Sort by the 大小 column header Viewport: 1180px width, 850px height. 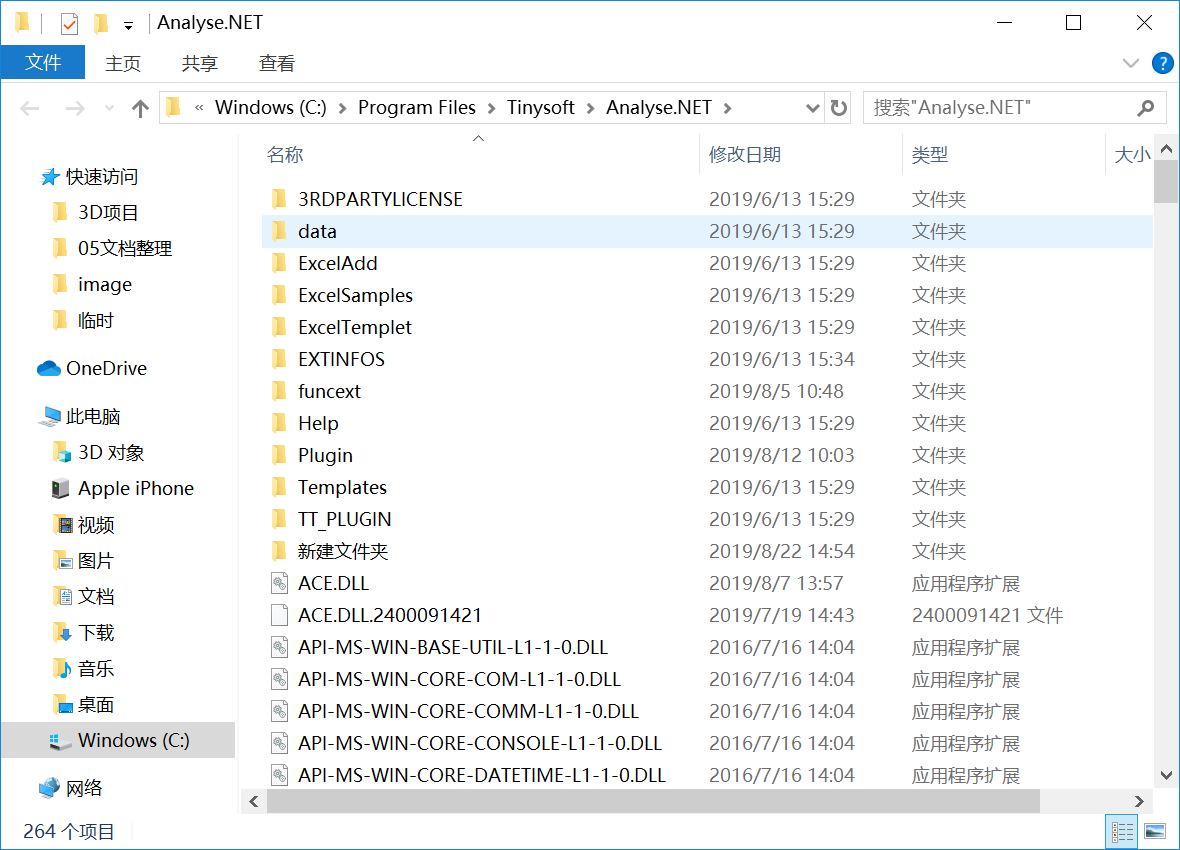[x=1131, y=154]
